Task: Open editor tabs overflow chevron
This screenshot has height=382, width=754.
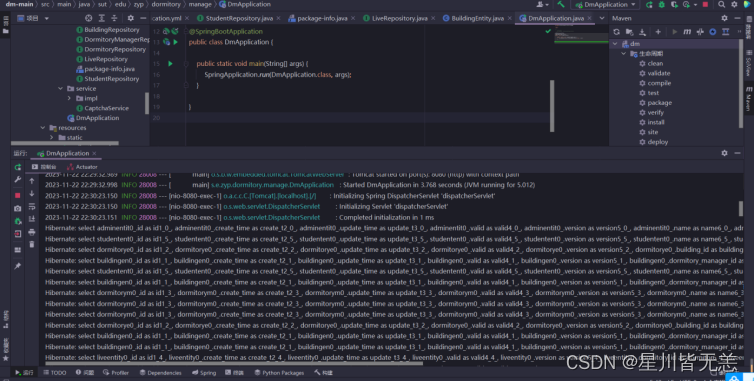Action: [x=602, y=18]
